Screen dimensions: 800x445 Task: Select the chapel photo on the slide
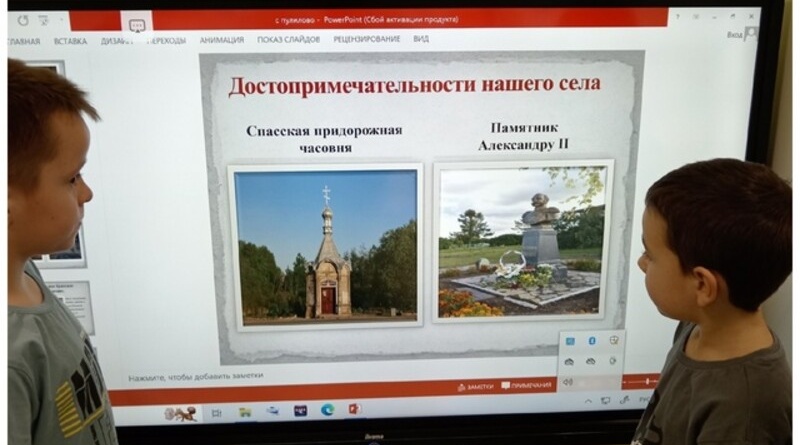(x=325, y=245)
